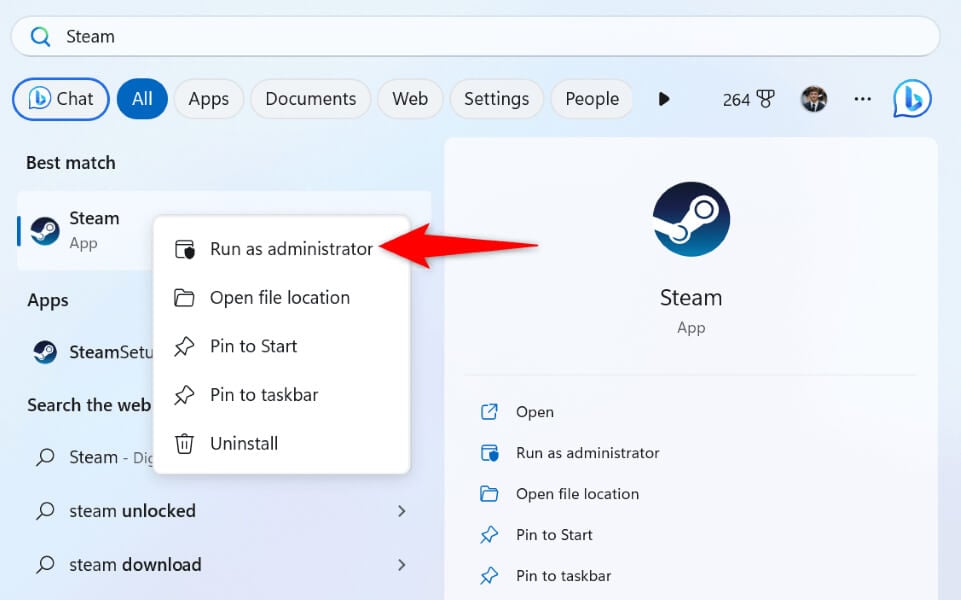Click the SteamSetup Steam icon
This screenshot has height=600, width=961.
45,352
